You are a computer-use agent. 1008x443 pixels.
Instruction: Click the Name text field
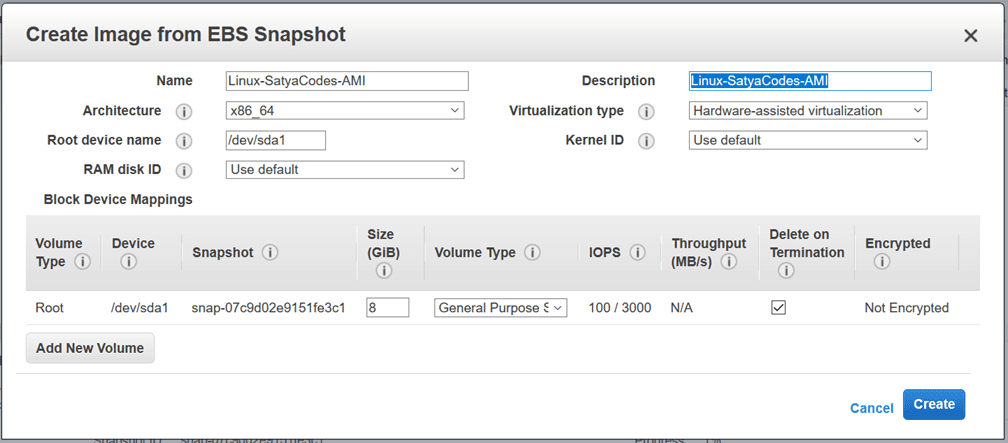(347, 81)
